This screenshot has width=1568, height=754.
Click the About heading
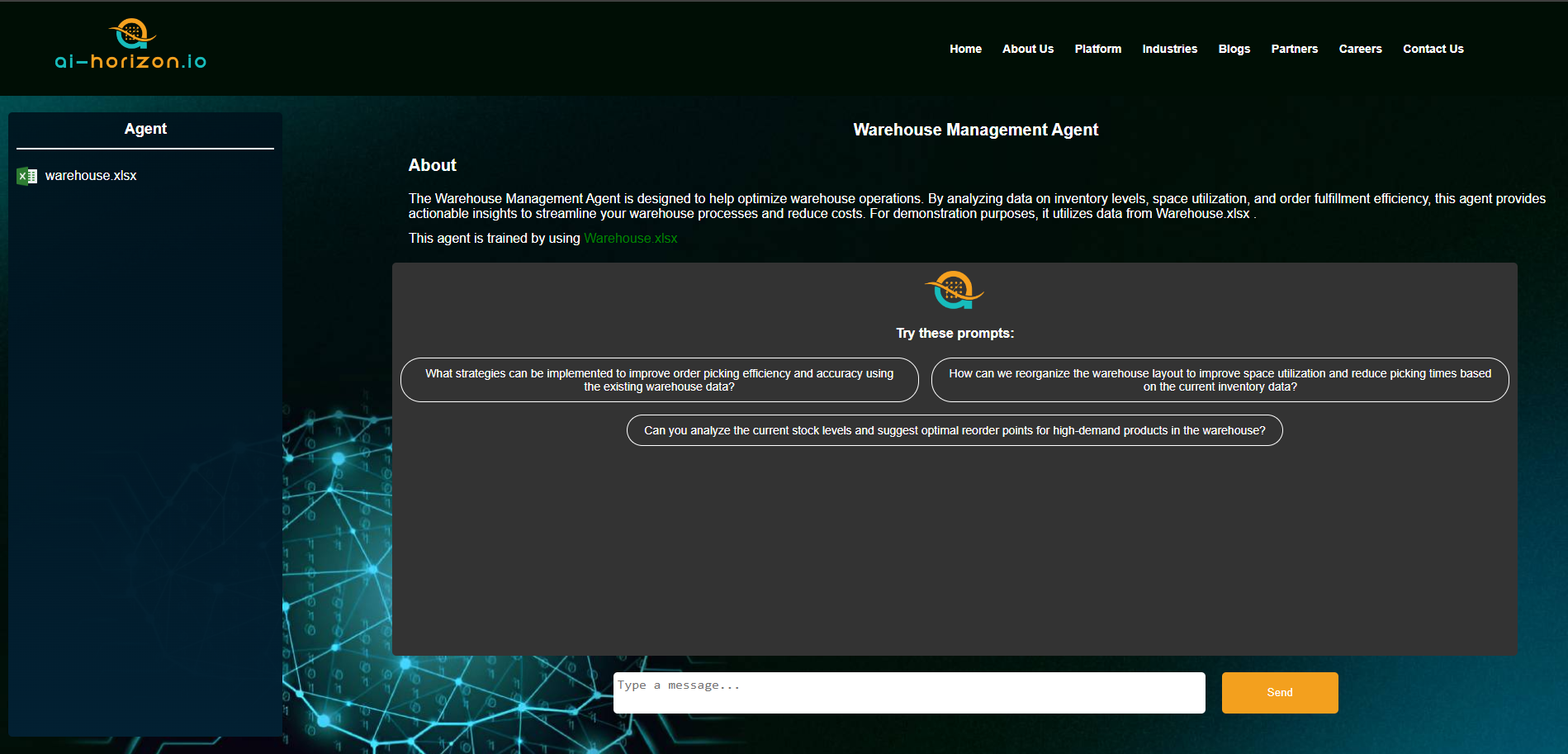pyautogui.click(x=432, y=165)
